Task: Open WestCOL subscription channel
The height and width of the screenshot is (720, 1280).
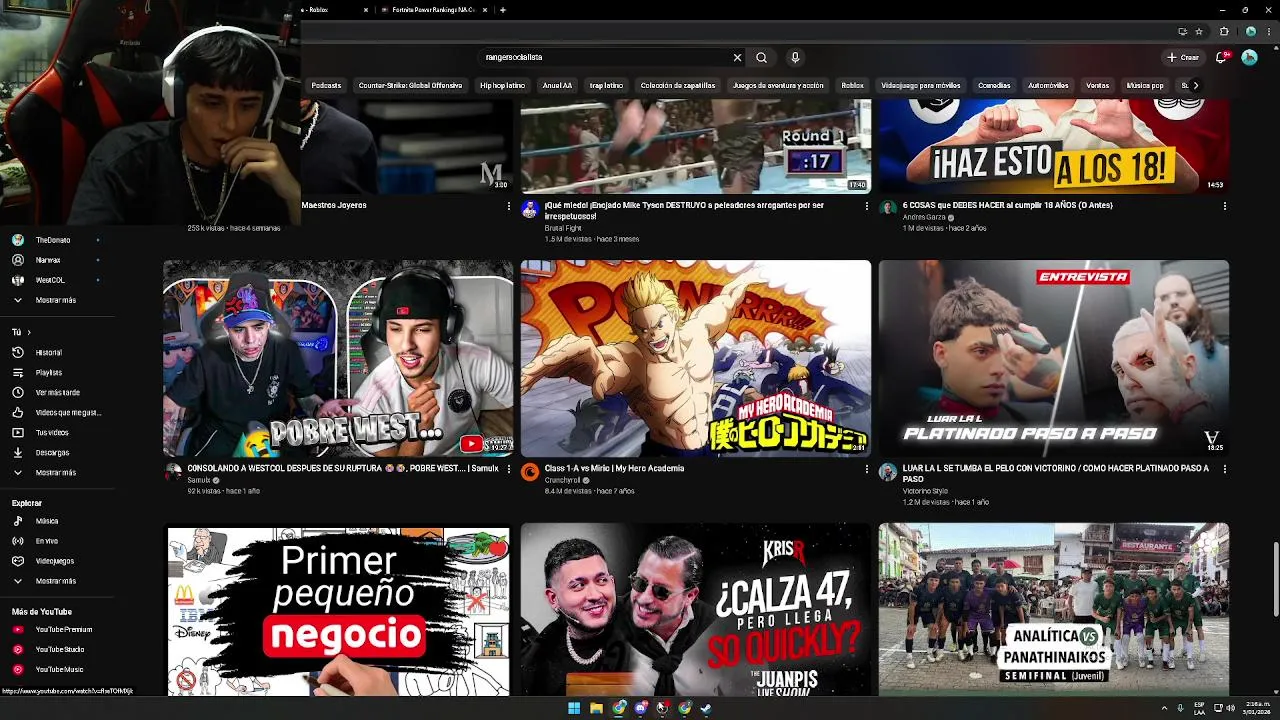Action: 50,280
